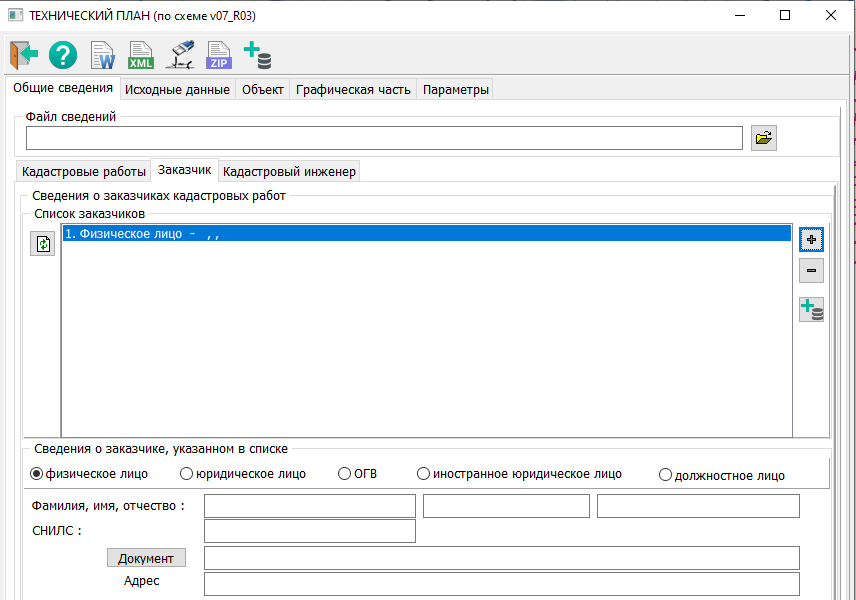This screenshot has width=856, height=600.
Task: Click the top toolbar add-to-database icon
Action: tap(258, 55)
